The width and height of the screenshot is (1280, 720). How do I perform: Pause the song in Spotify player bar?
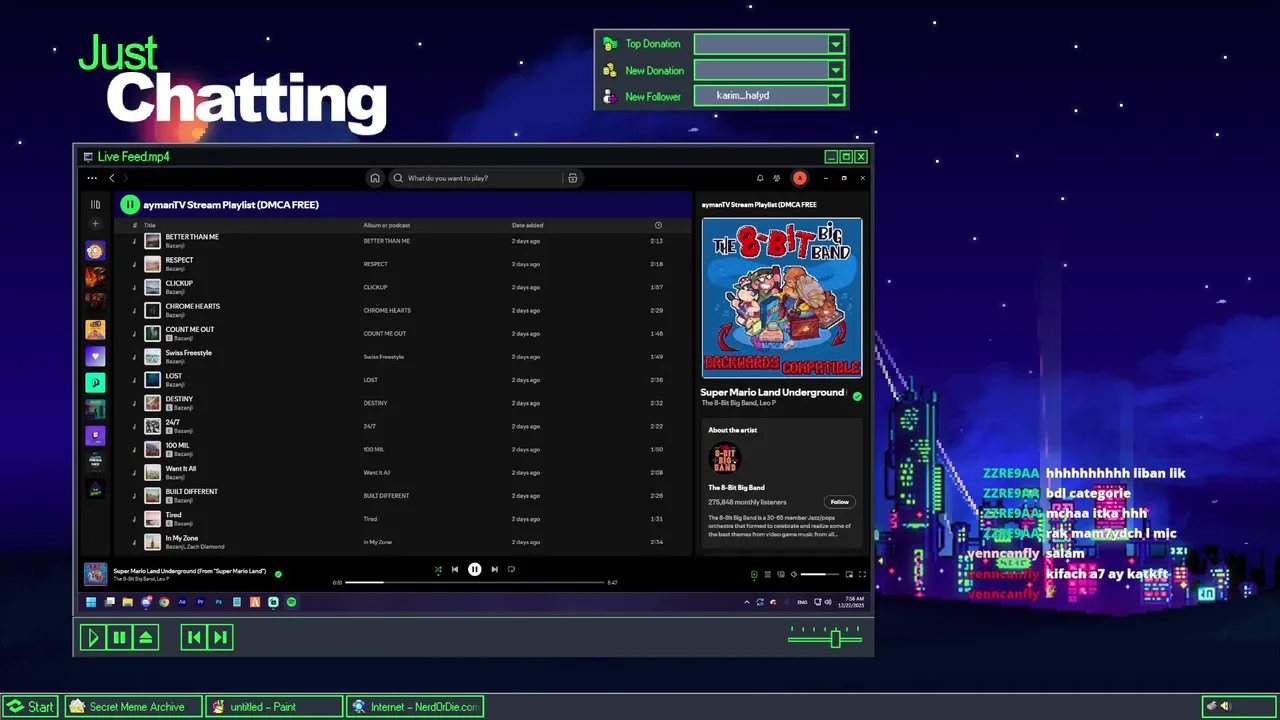tap(475, 570)
